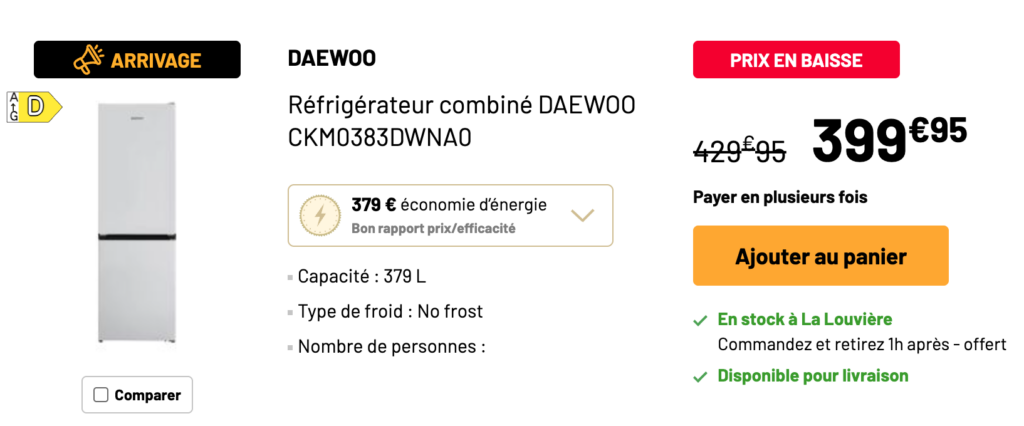Click En stock à La Louvière
Viewport: 1024px width, 426px height.
tap(805, 320)
